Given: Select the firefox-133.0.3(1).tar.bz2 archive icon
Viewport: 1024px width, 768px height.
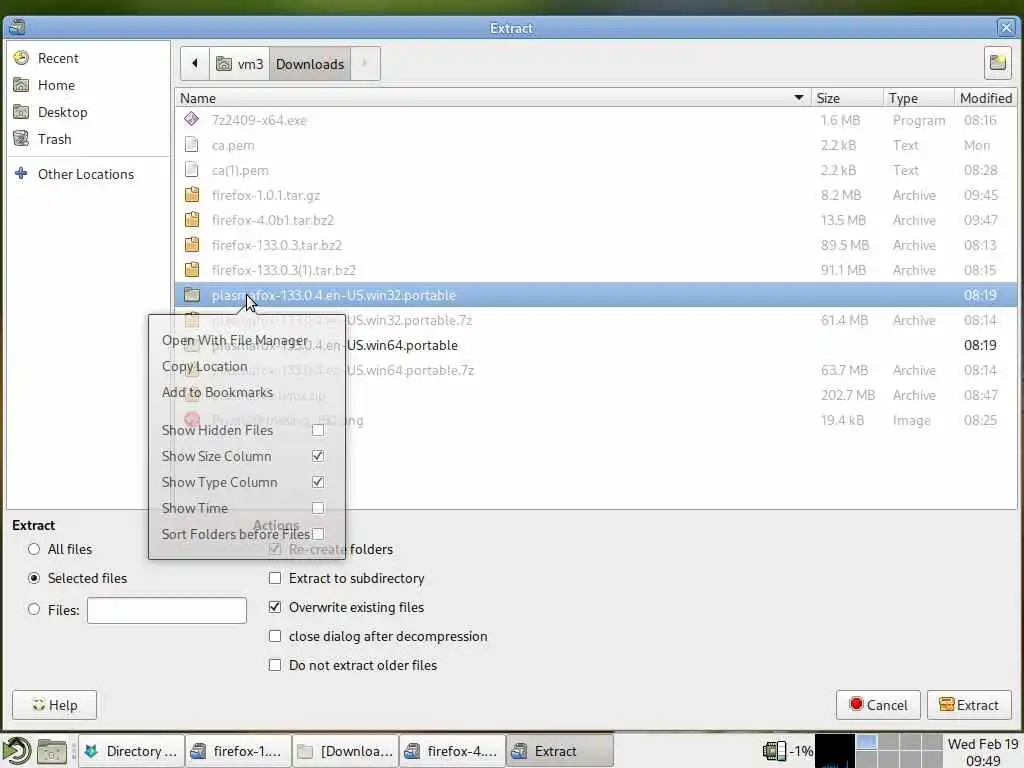Looking at the screenshot, I should 191,270.
